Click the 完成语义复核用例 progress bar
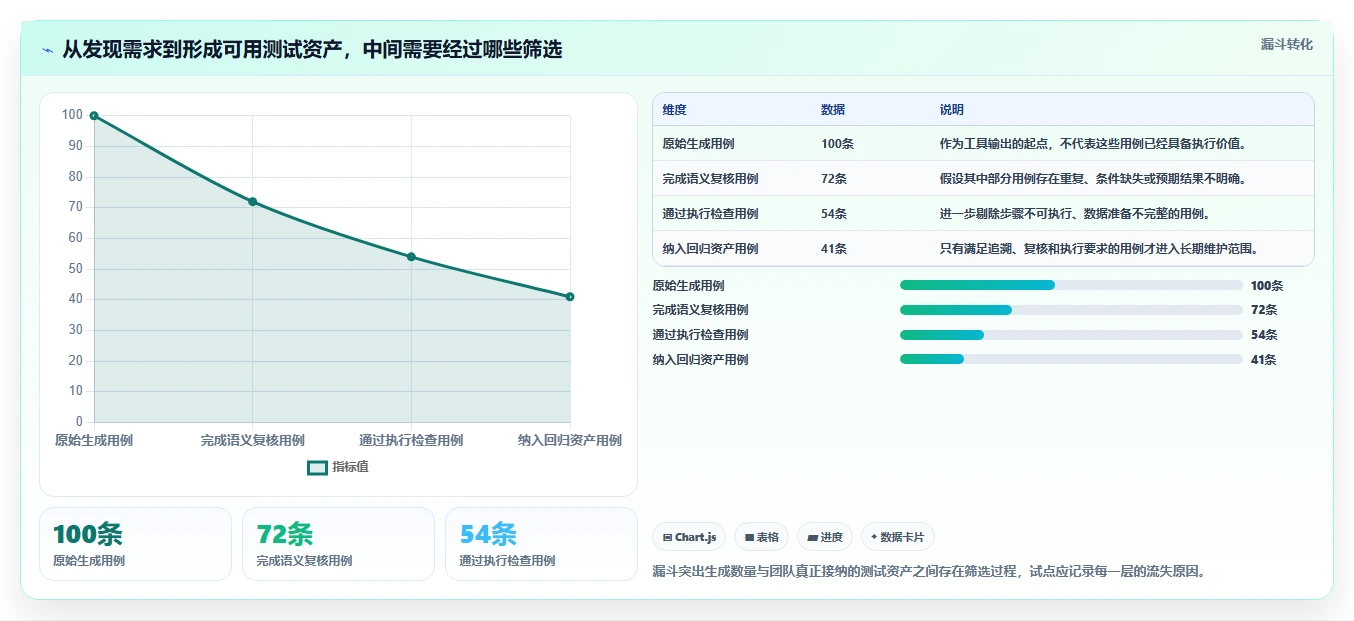 tap(1071, 310)
